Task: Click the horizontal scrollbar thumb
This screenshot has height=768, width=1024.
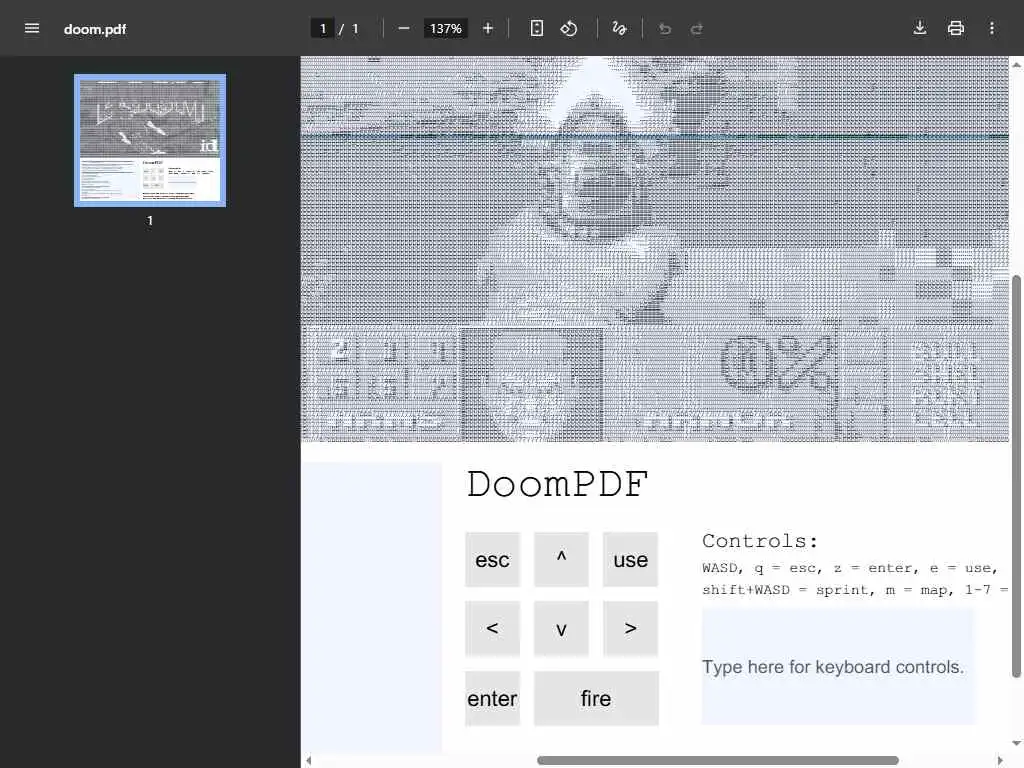Action: pyautogui.click(x=718, y=760)
